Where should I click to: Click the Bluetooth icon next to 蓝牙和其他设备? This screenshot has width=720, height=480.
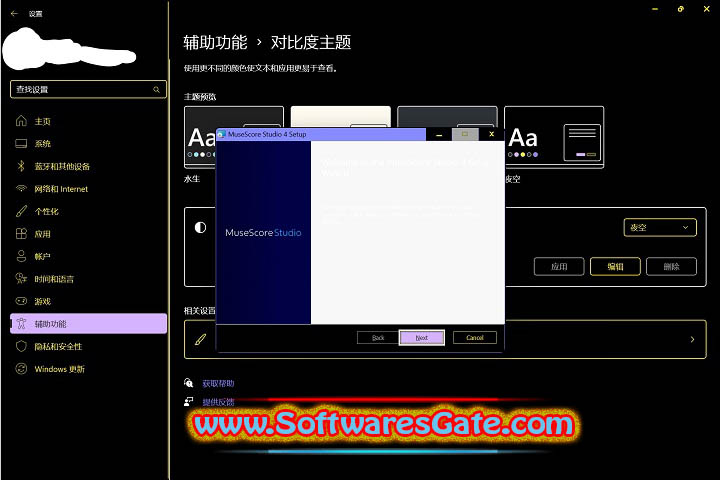pyautogui.click(x=21, y=166)
